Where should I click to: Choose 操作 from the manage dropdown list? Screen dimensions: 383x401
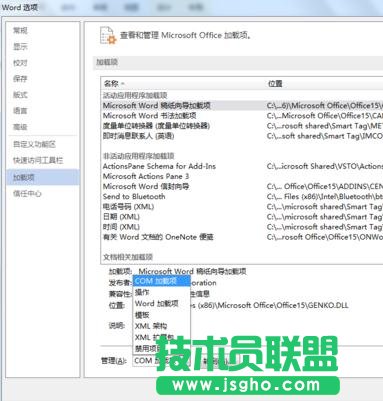162,292
